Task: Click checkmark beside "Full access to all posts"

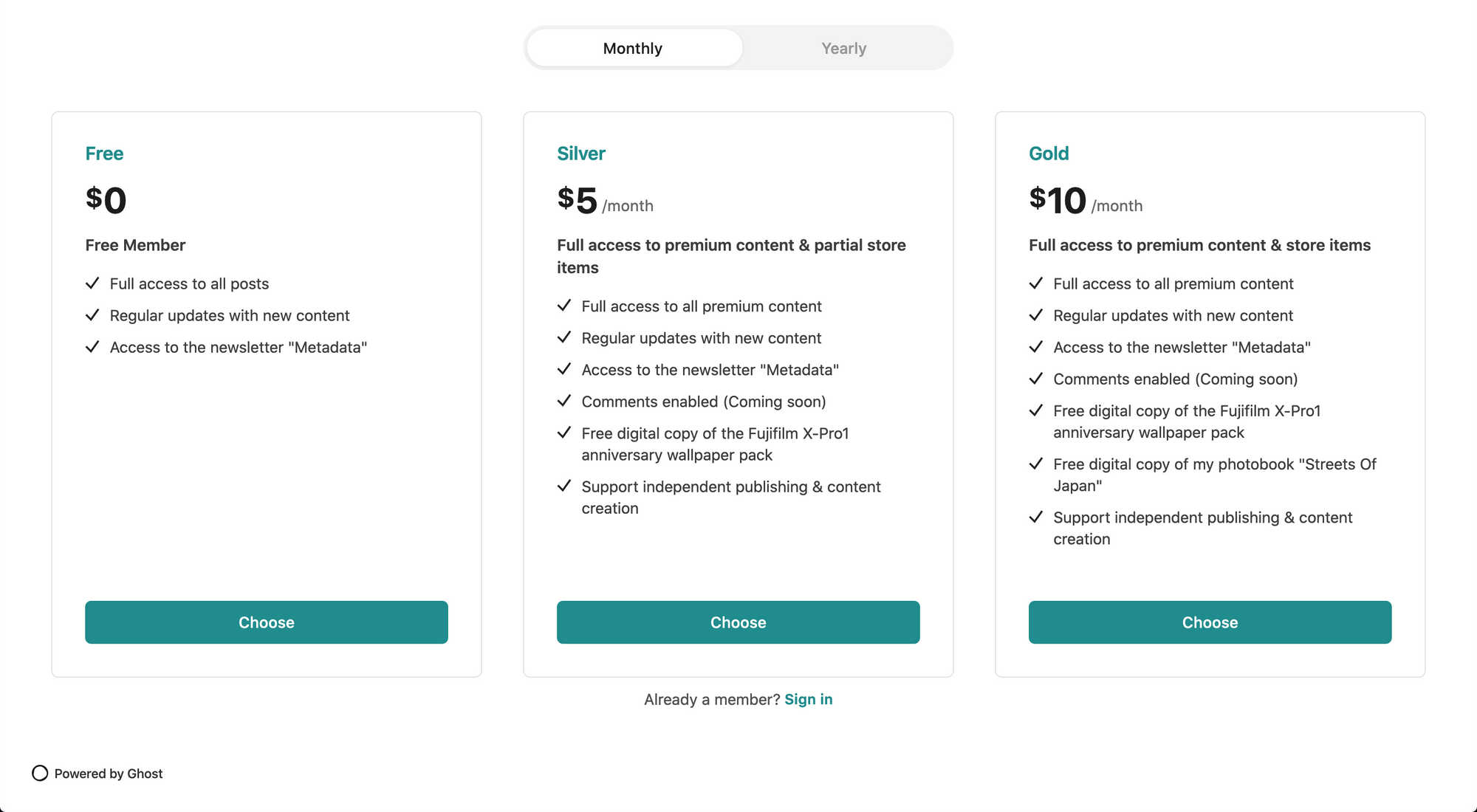Action: pos(92,283)
